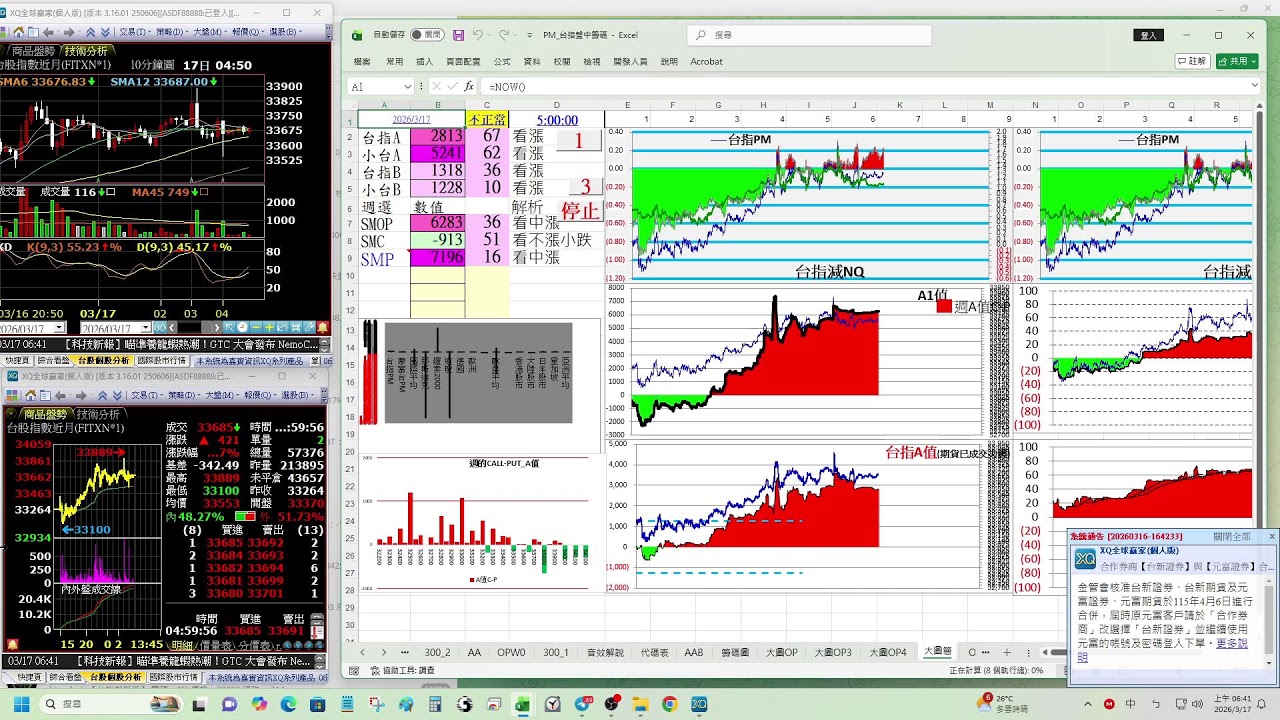Click the Undo arrow in Excel
Screen dimensions: 1280x720
click(x=478, y=35)
